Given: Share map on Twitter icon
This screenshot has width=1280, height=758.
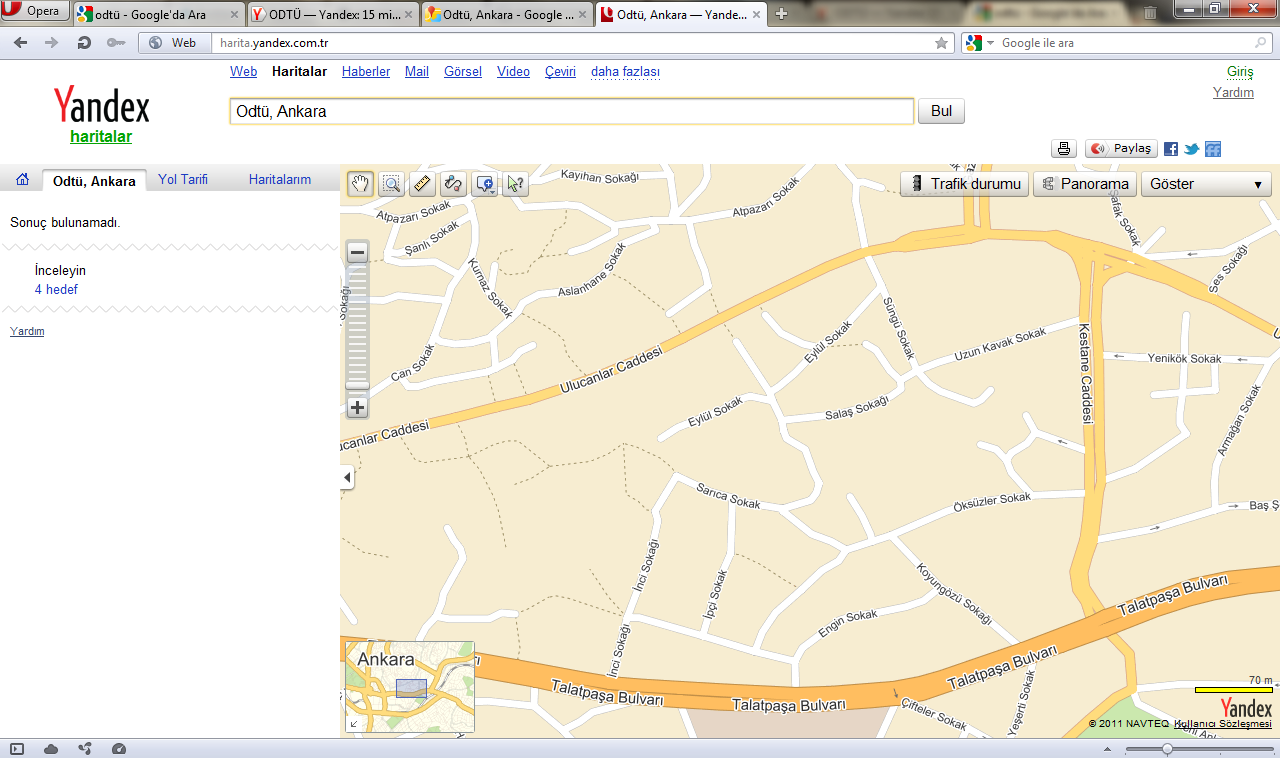Looking at the screenshot, I should [x=1192, y=149].
